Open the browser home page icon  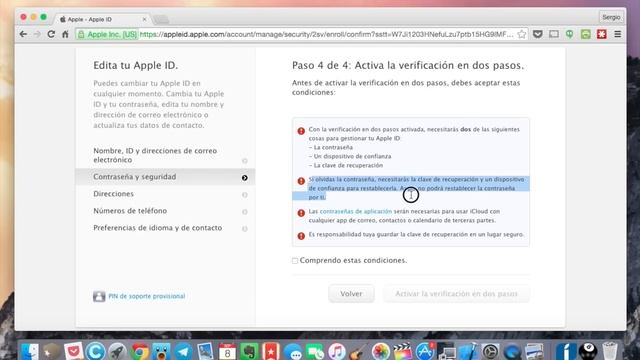65,34
